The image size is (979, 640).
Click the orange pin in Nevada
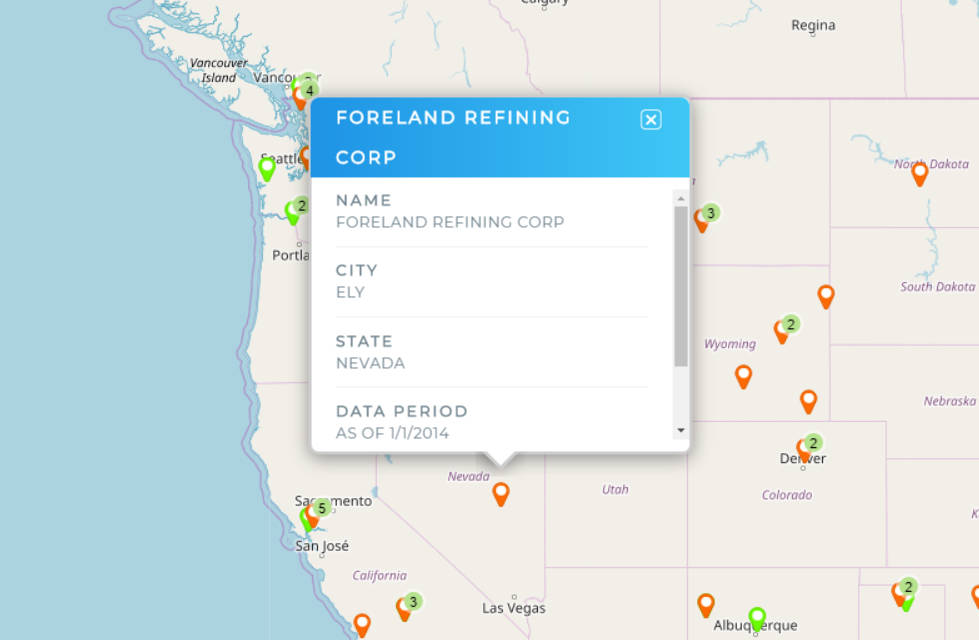501,494
